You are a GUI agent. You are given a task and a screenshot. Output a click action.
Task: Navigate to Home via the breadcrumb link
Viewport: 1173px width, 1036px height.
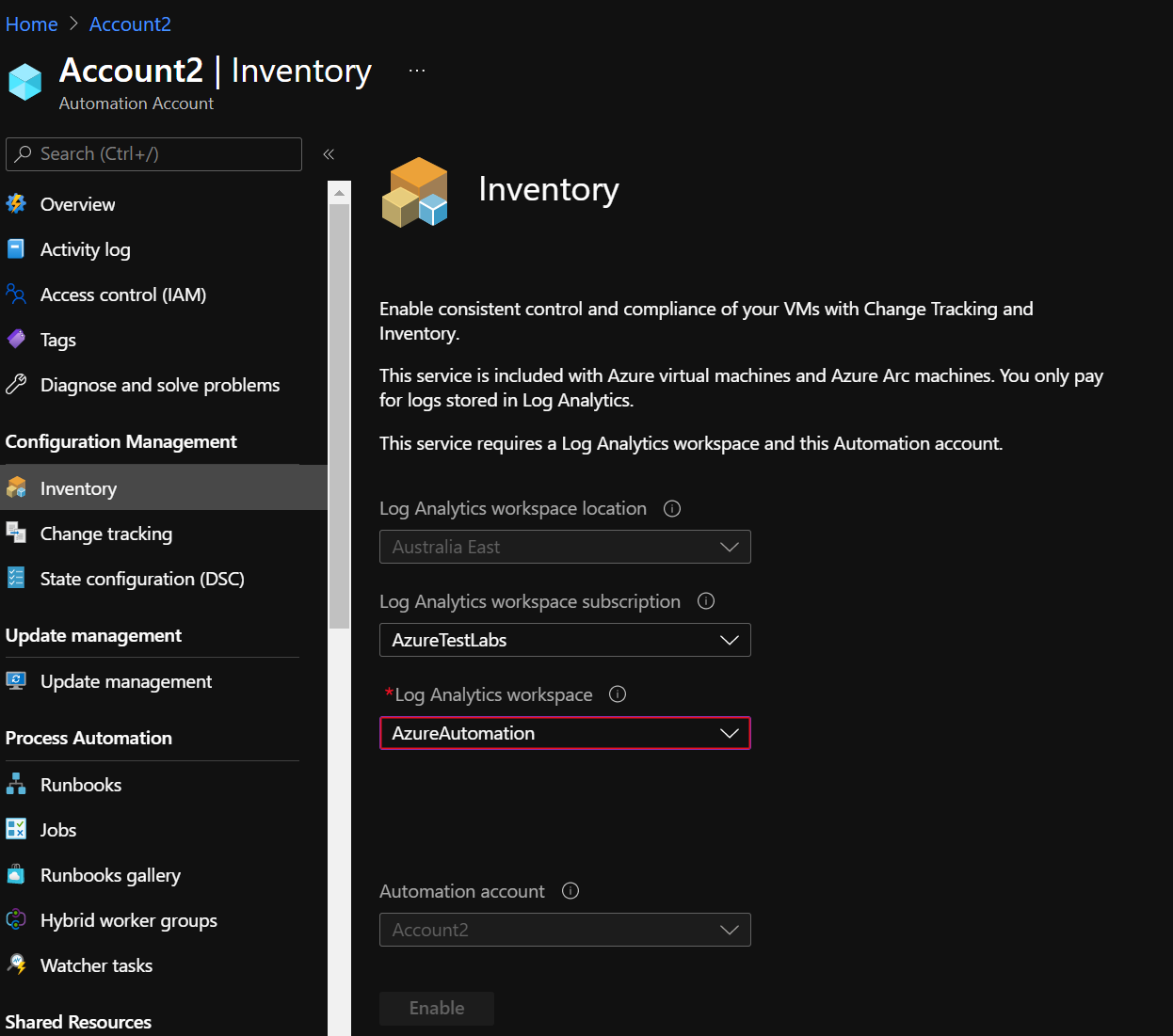point(31,24)
